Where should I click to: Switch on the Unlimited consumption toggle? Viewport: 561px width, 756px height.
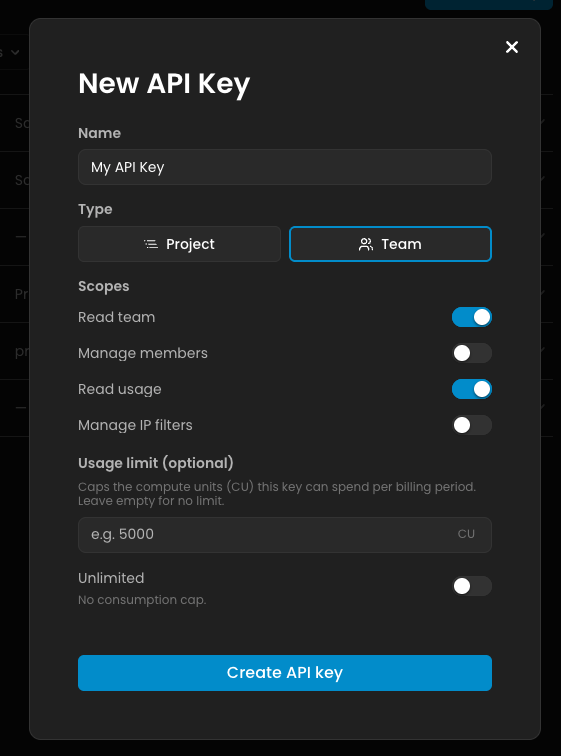click(472, 586)
